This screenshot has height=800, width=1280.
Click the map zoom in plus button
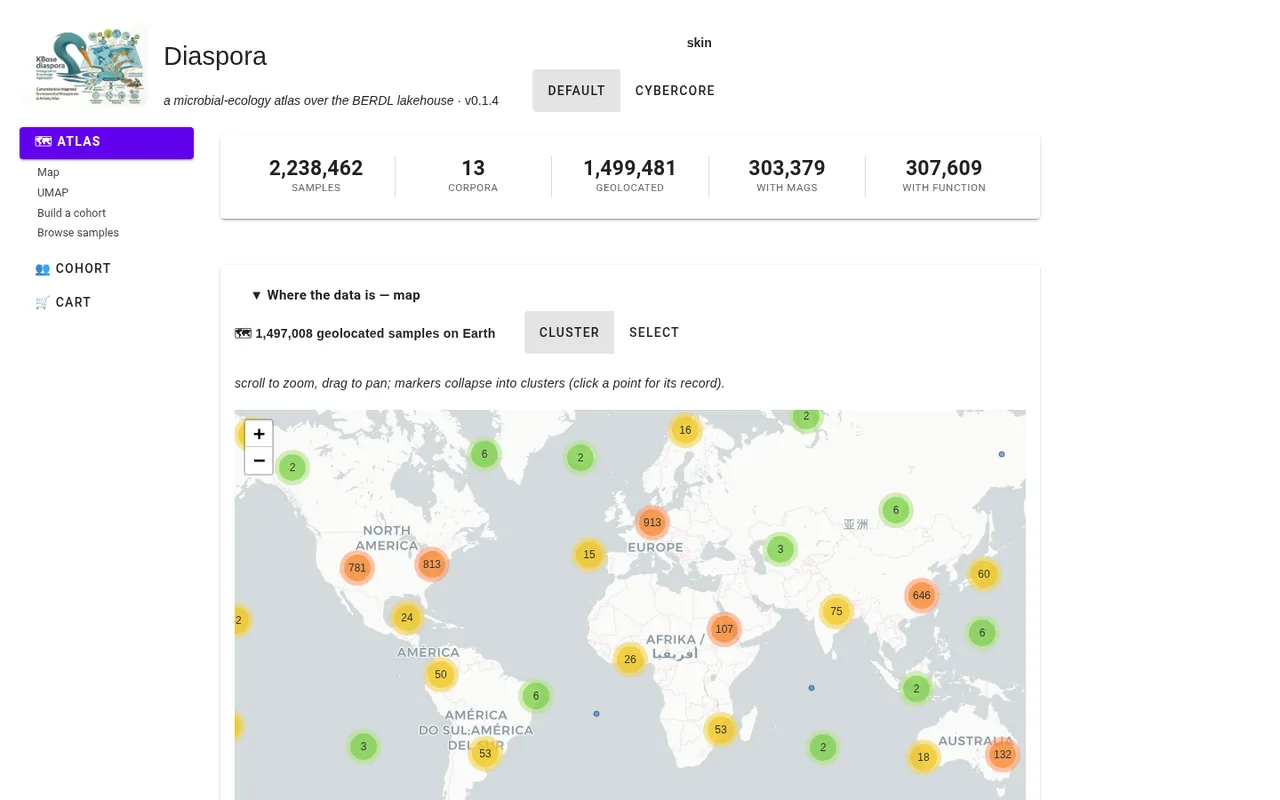pyautogui.click(x=259, y=434)
